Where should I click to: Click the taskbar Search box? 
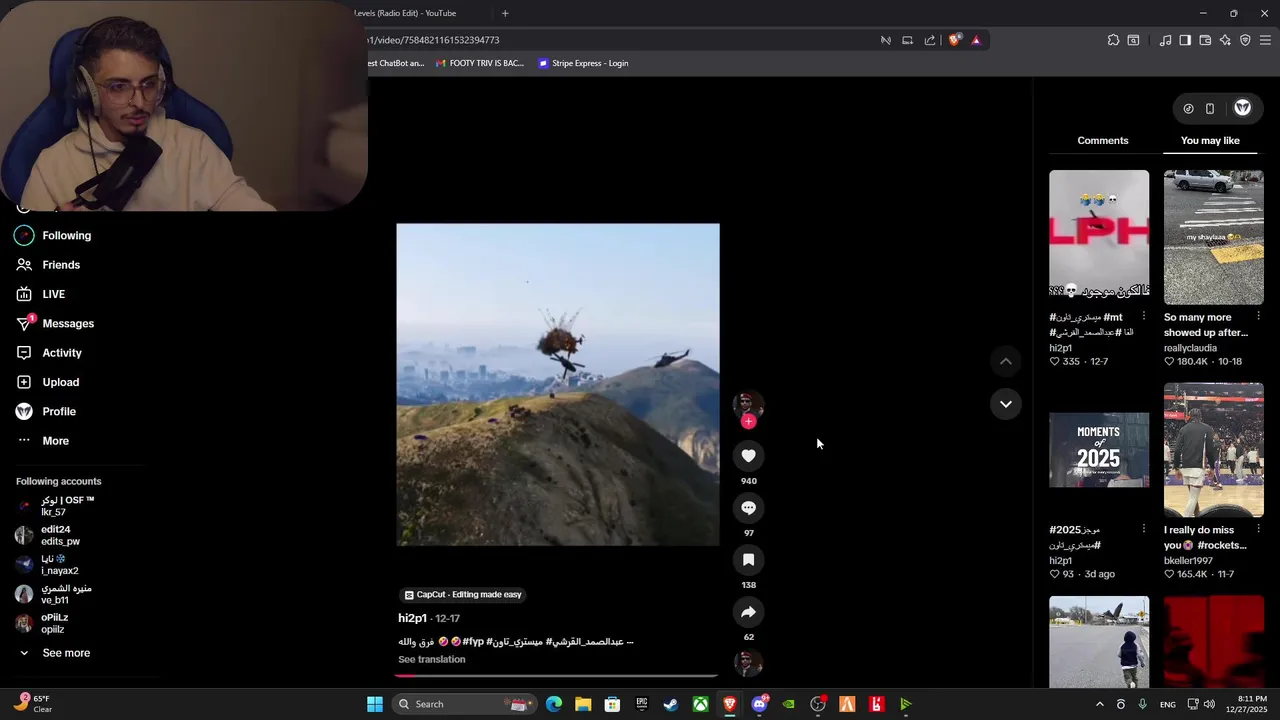click(x=463, y=704)
